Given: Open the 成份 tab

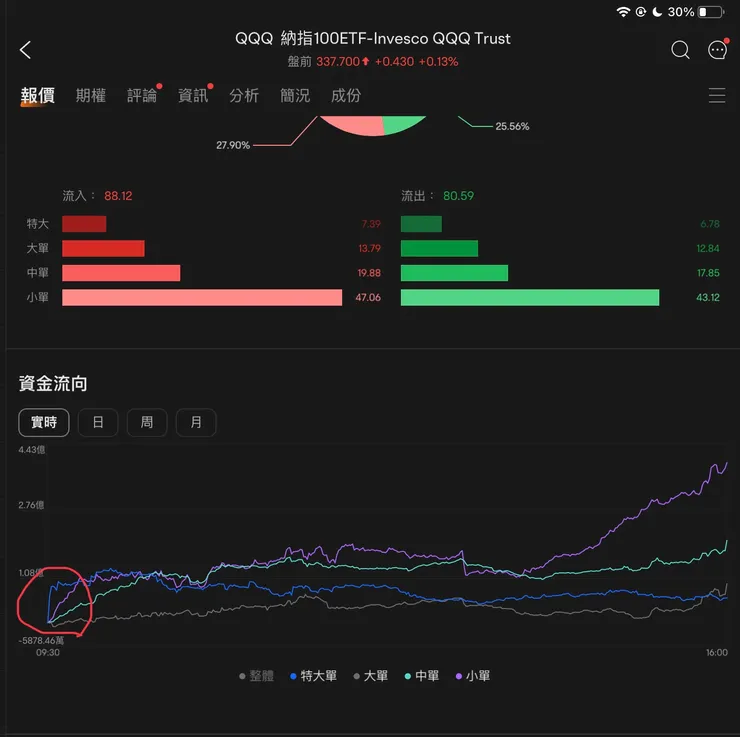Looking at the screenshot, I should [346, 95].
